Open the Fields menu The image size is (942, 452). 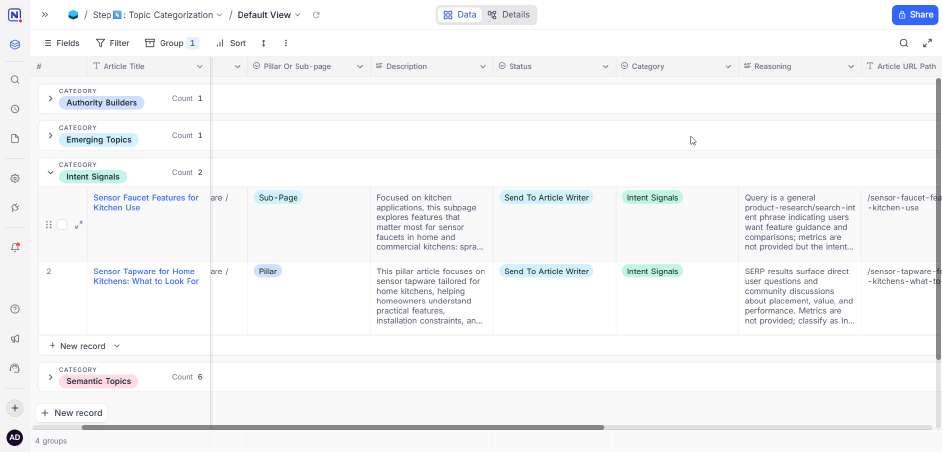[x=62, y=43]
